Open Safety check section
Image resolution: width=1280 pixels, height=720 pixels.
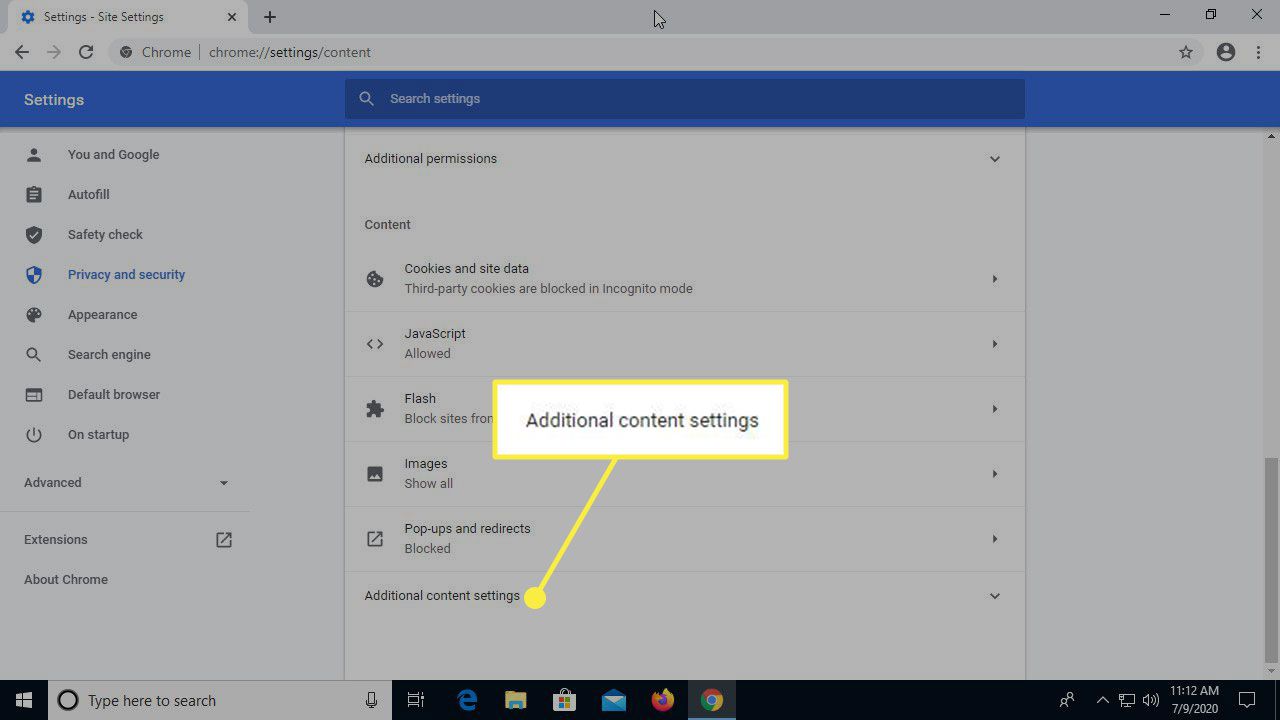[105, 235]
